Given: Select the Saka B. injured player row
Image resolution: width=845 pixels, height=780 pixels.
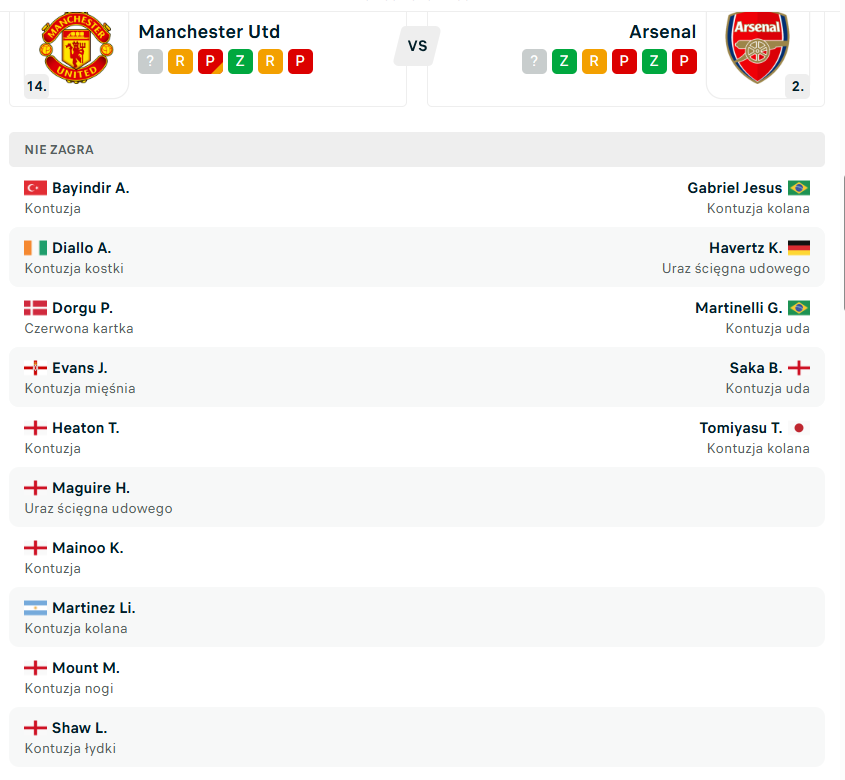Looking at the screenshot, I should (x=417, y=377).
